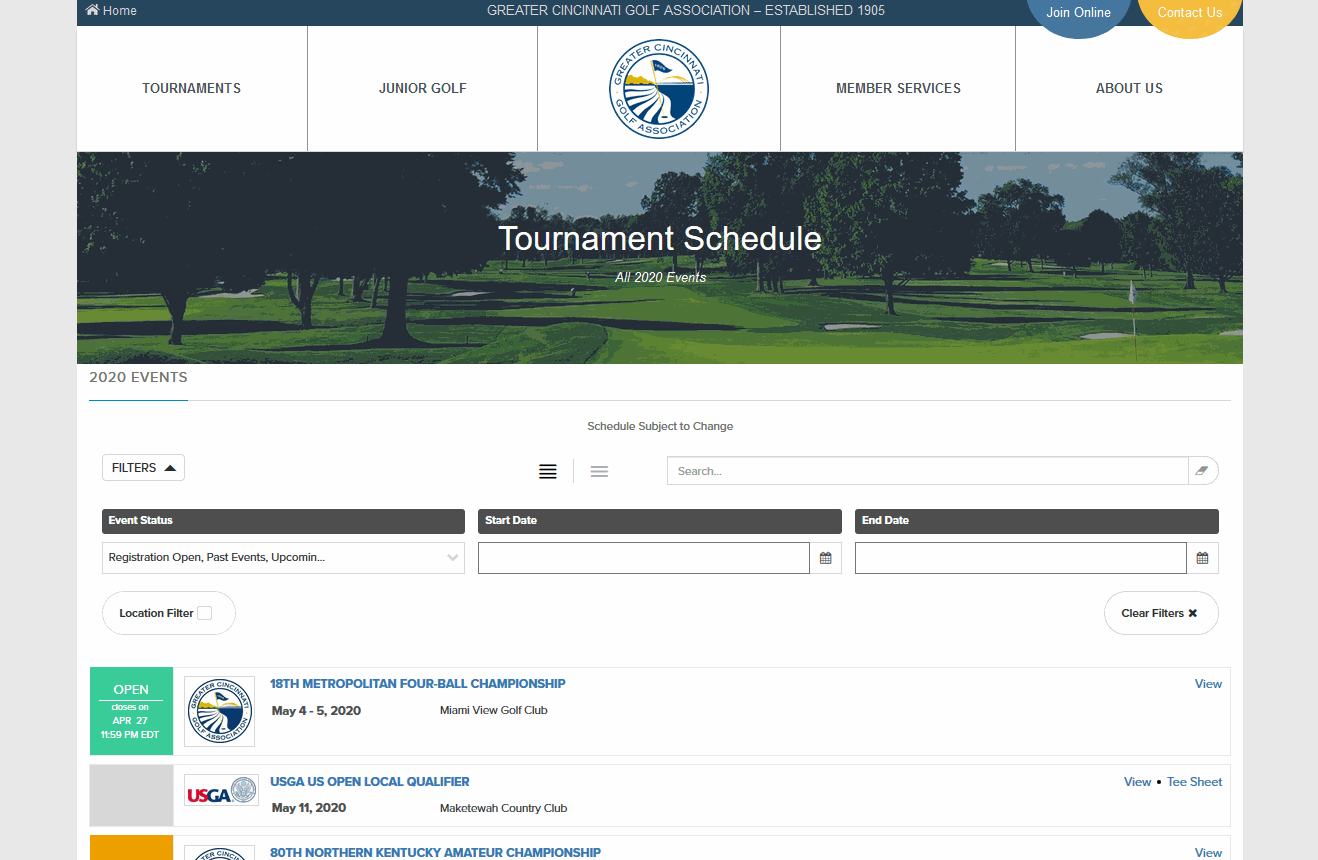Screen dimensions: 1318x860
Task: View the Northern Kentucky Amateur Championship event
Action: (x=1208, y=853)
